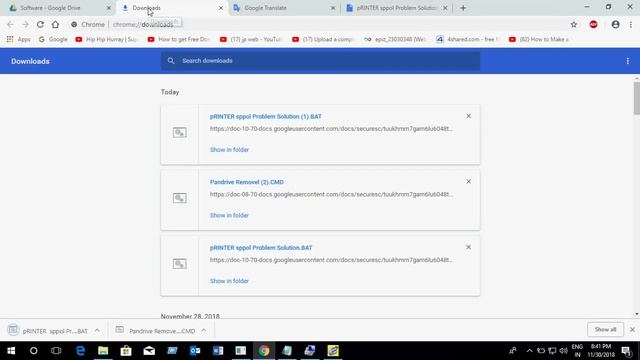Select Google Chrome on the taskbar
The image size is (640, 360).
[264, 351]
